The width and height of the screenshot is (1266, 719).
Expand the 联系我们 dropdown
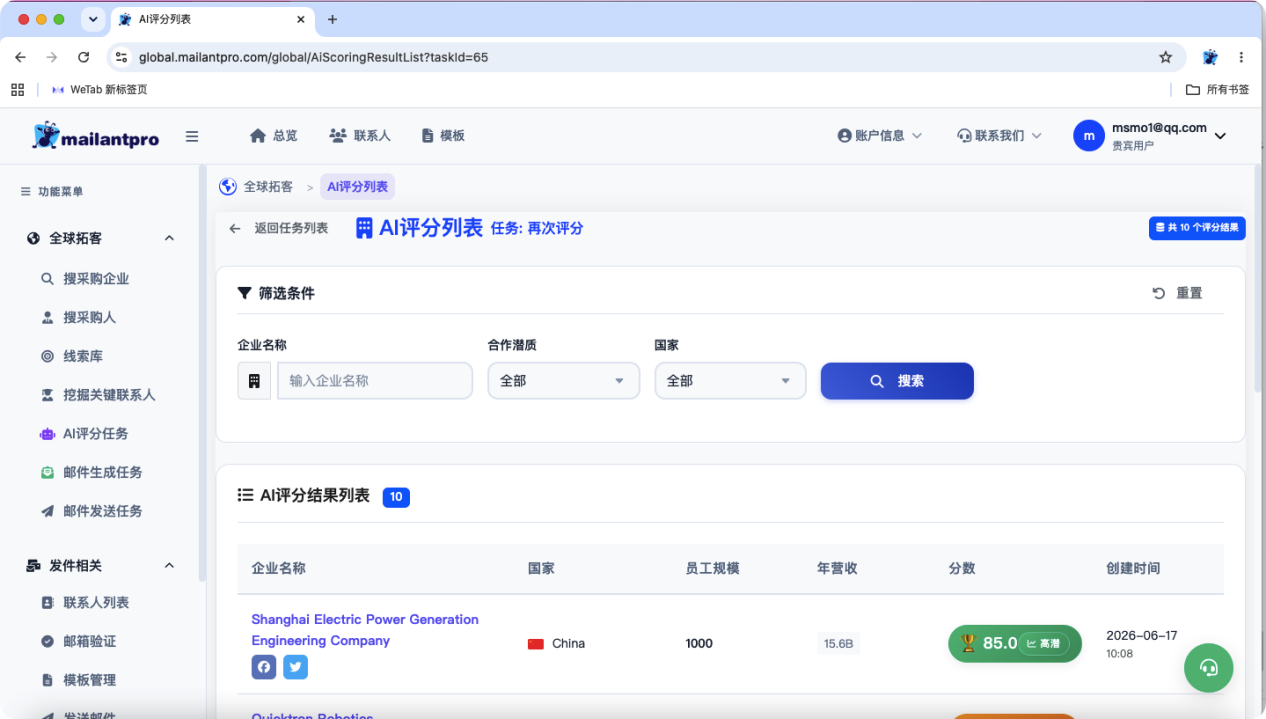tap(999, 136)
